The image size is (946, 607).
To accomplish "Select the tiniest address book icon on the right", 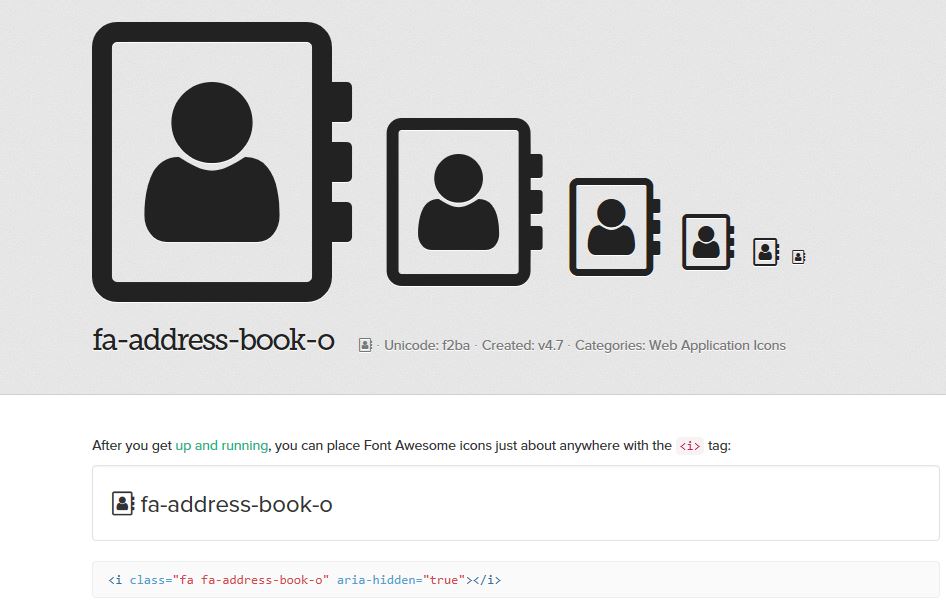I will click(x=797, y=255).
